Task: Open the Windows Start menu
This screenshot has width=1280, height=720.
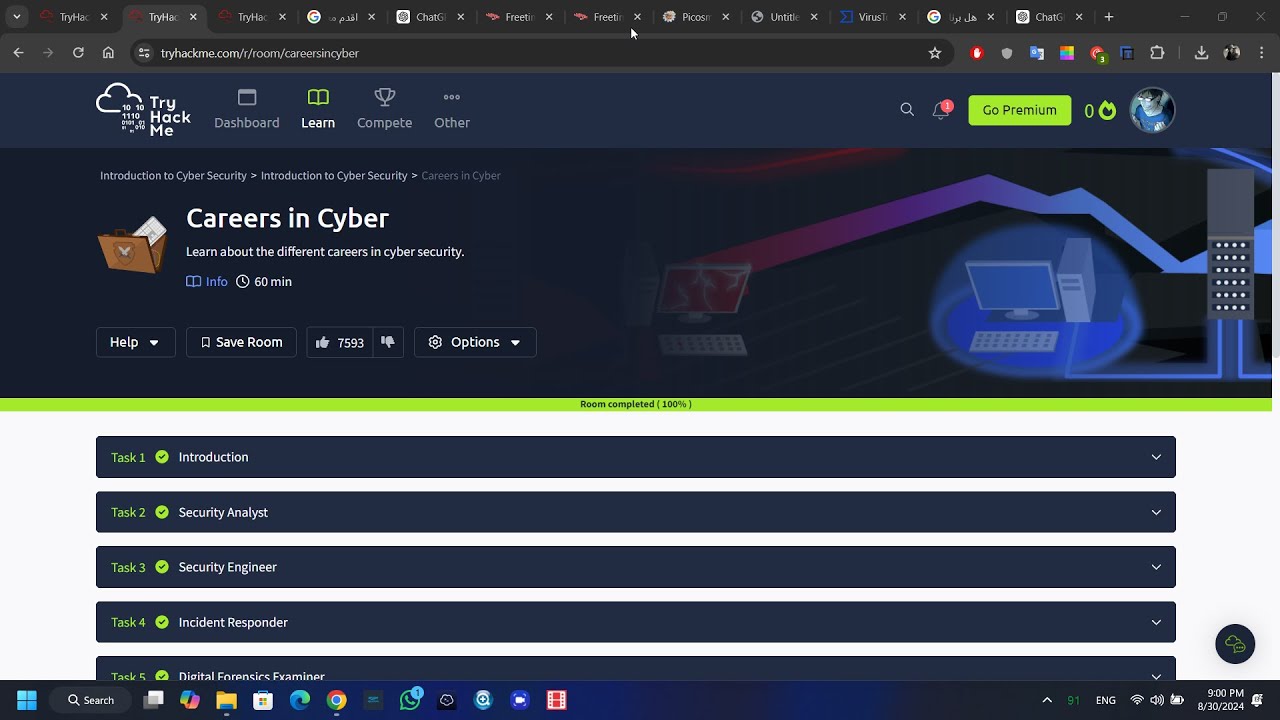Action: (27, 700)
